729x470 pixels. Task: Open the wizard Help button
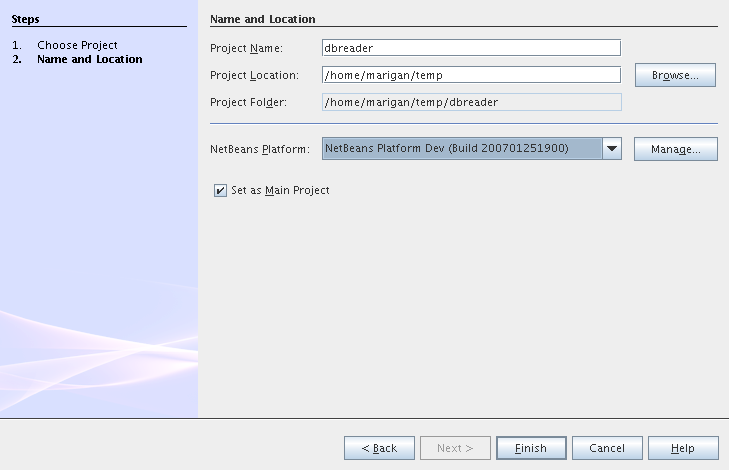683,448
